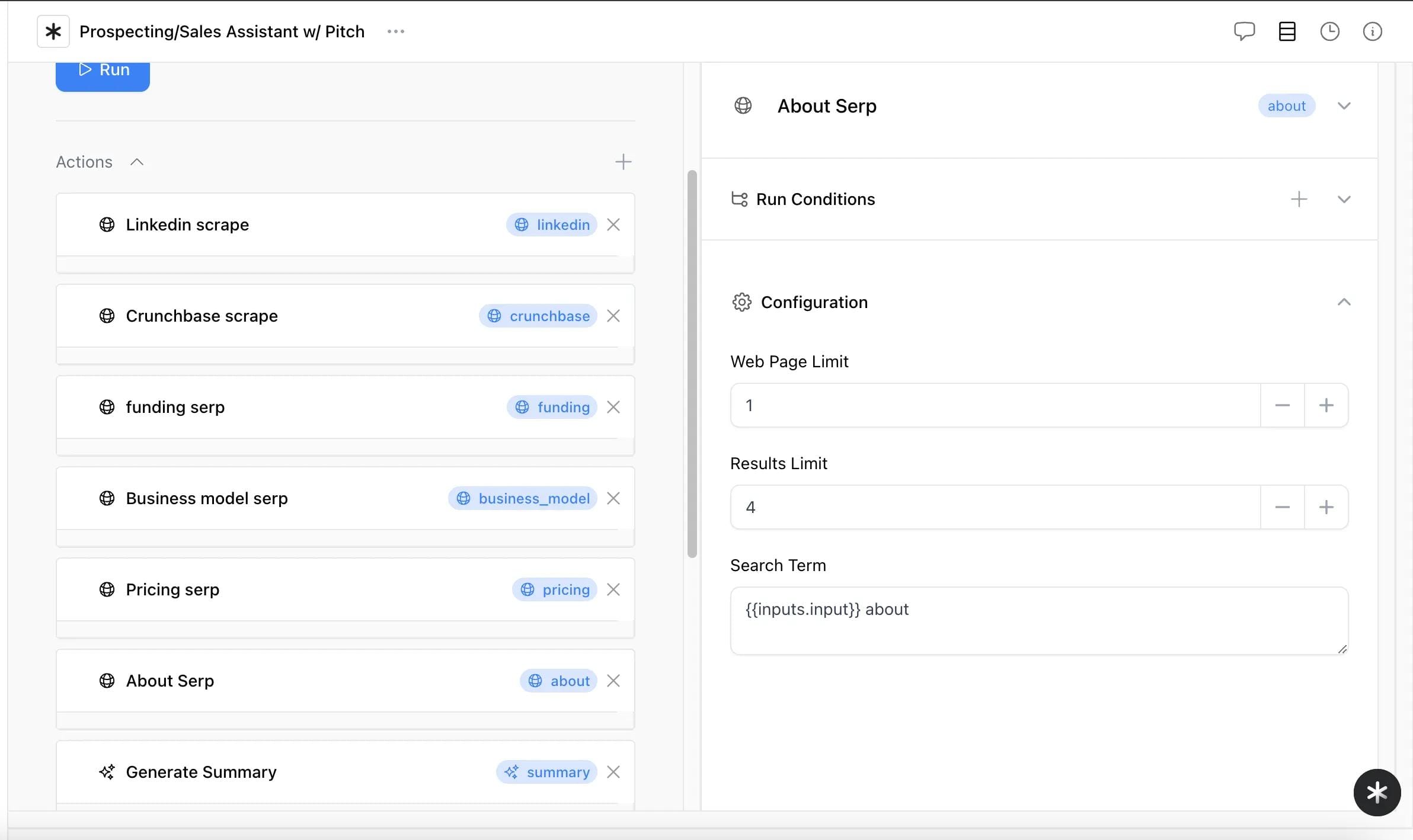Remove the Pricing serp action
Viewport: 1413px width, 840px height.
pyautogui.click(x=613, y=589)
